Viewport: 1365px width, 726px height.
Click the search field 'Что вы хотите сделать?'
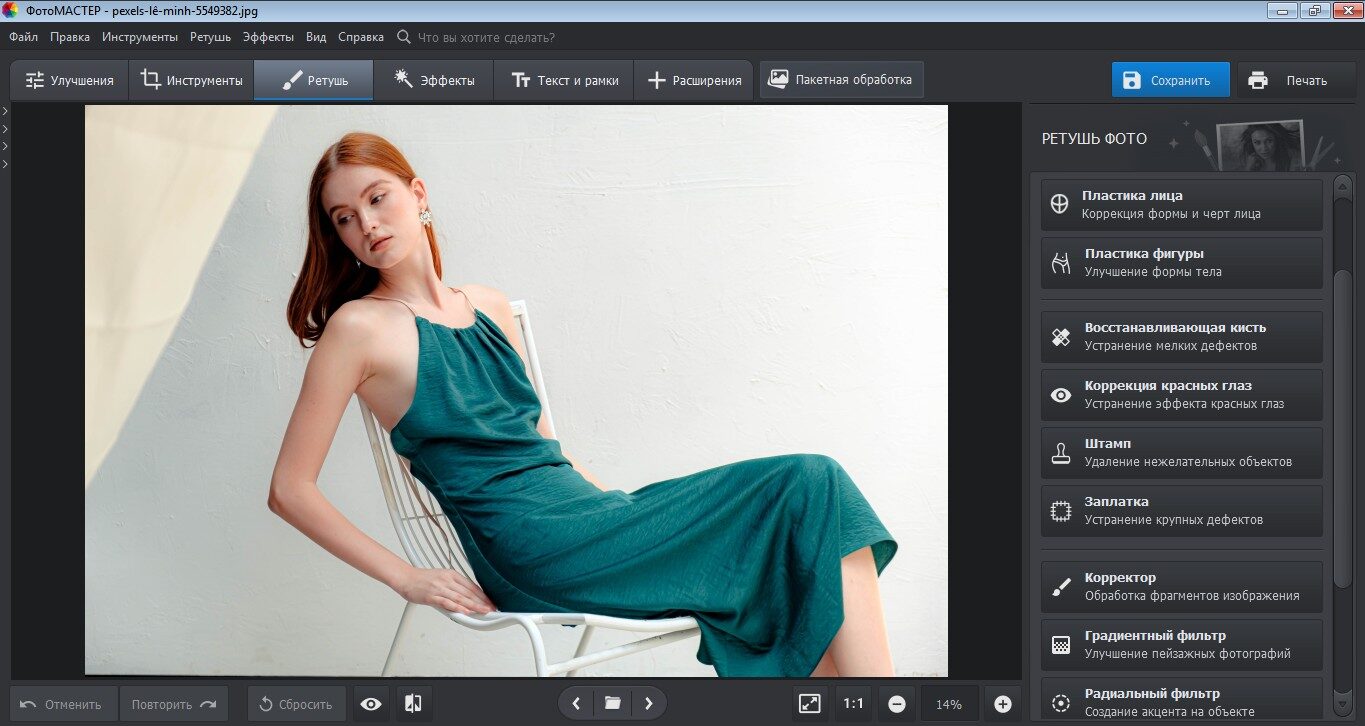(485, 37)
